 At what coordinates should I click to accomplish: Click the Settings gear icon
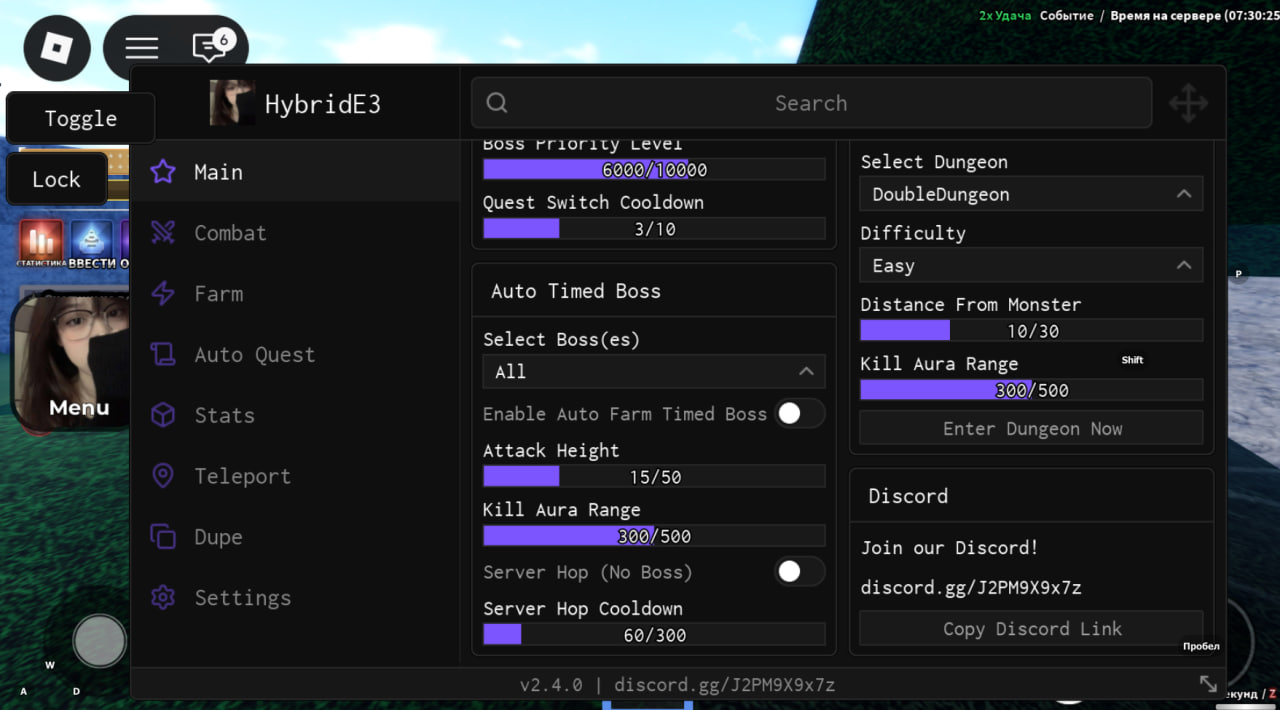(x=162, y=598)
